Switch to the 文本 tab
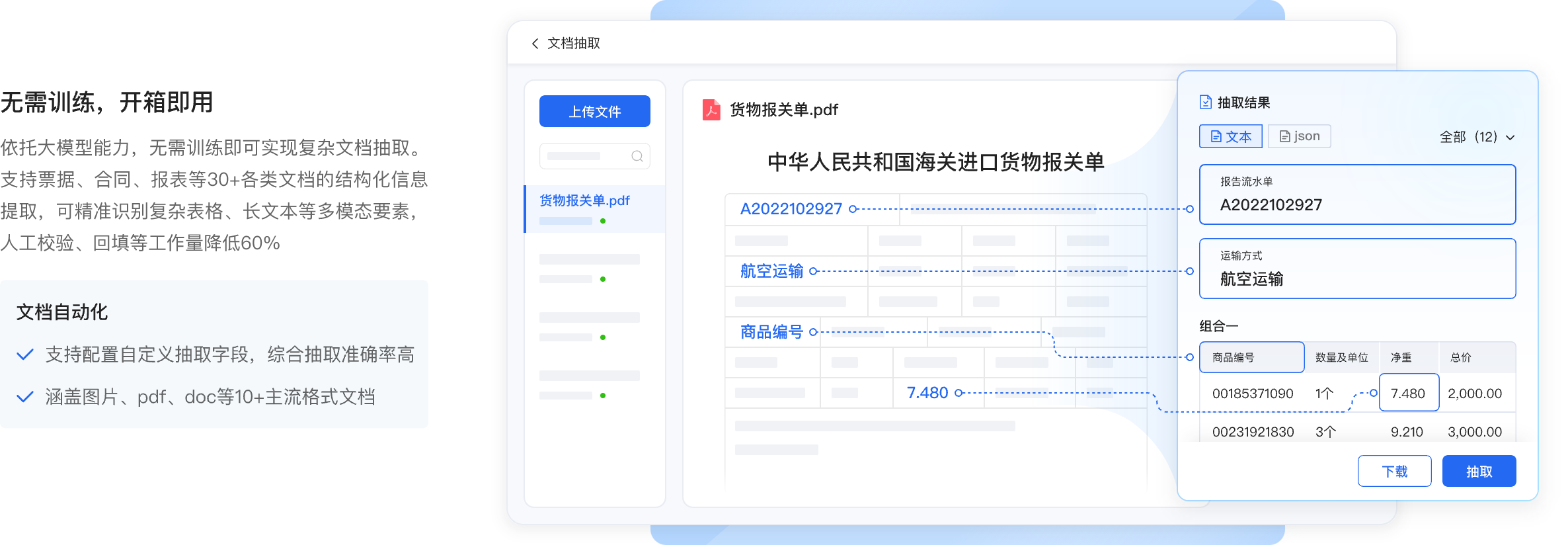The width and height of the screenshot is (1568, 549). (x=1231, y=136)
